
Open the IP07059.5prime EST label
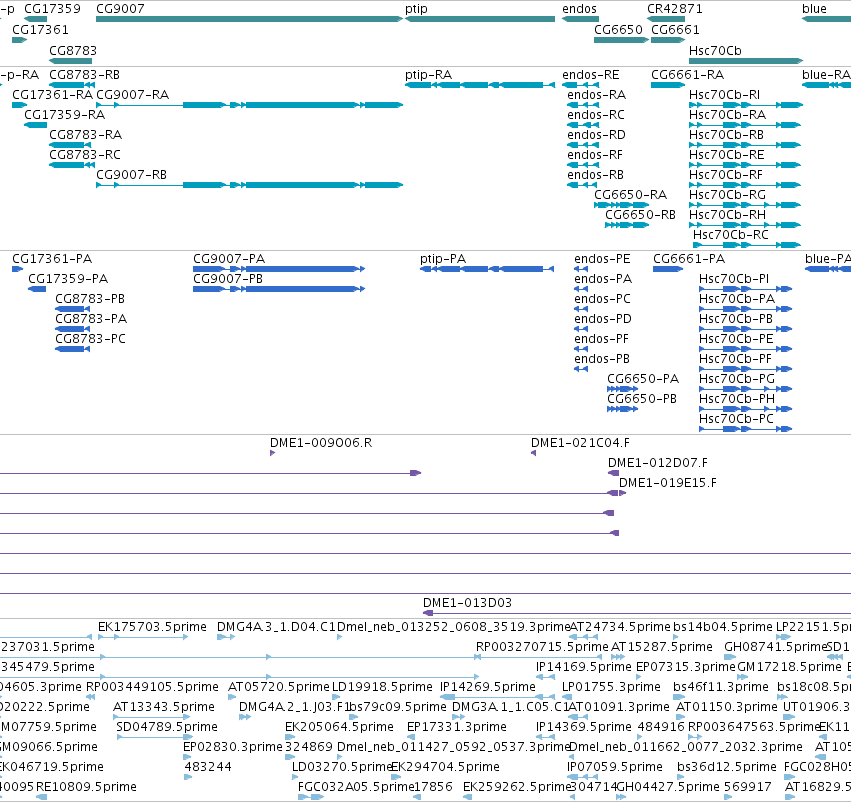point(614,766)
